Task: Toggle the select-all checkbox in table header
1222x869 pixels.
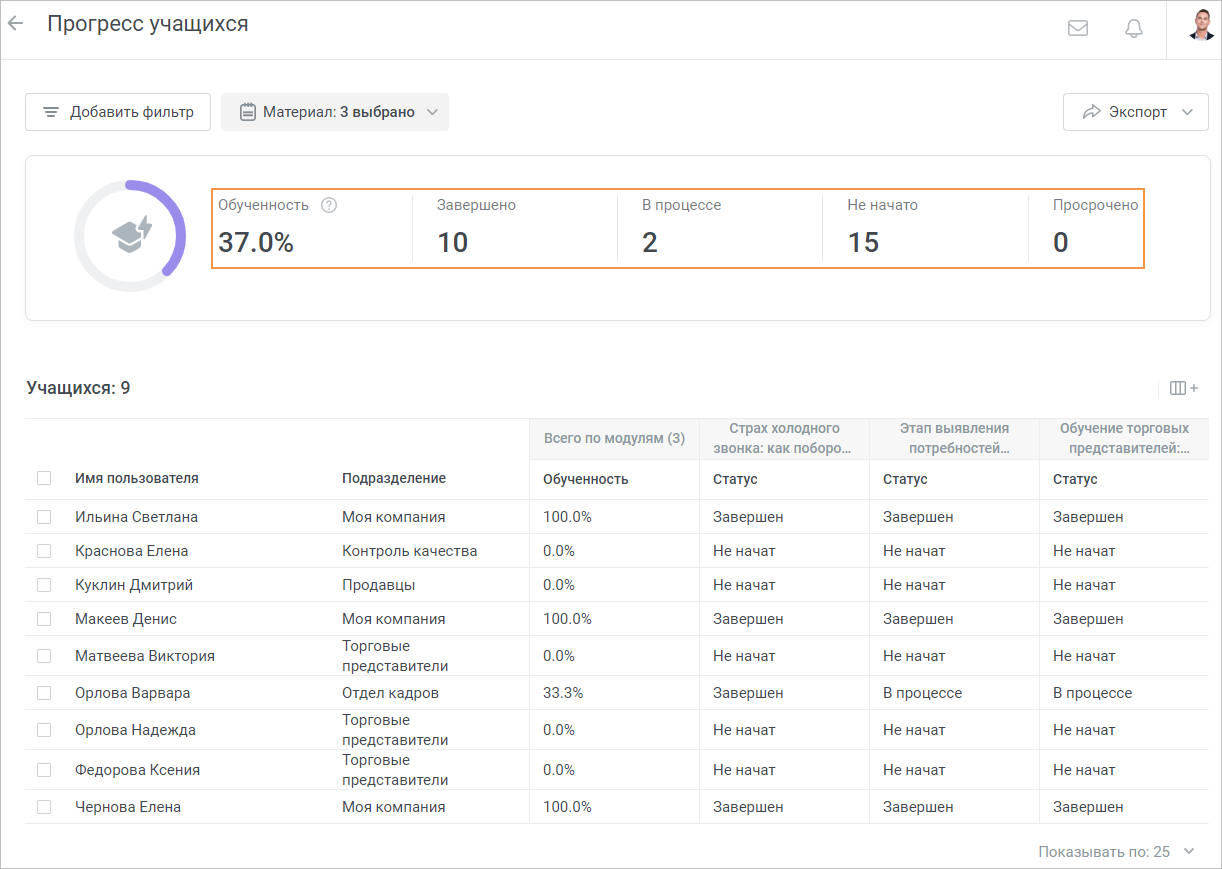Action: [x=44, y=478]
